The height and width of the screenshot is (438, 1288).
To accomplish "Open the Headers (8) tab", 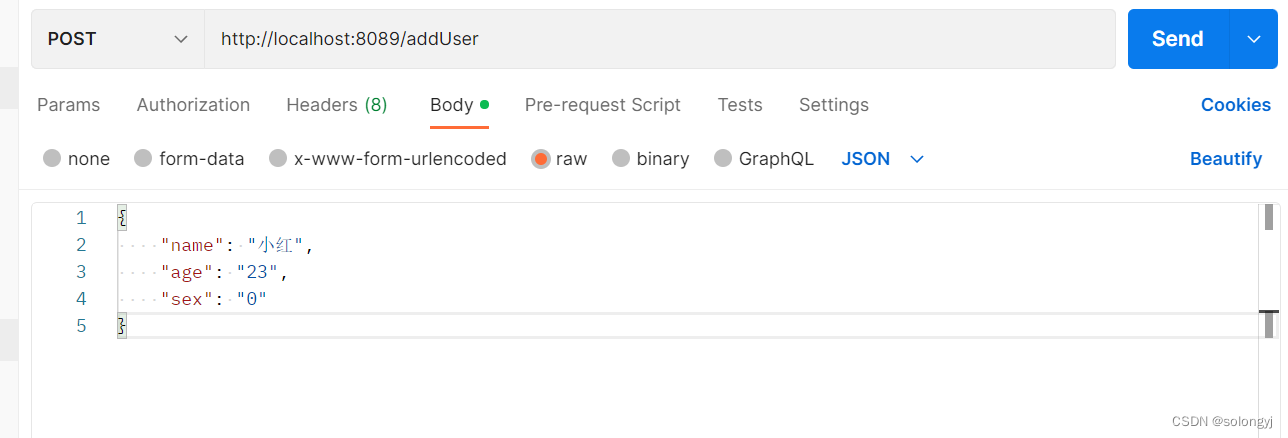I will point(337,105).
